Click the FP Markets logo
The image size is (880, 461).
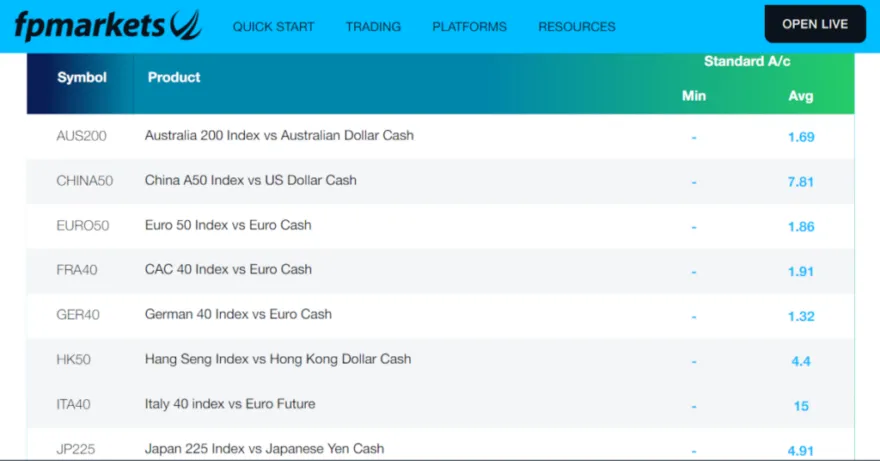(107, 25)
